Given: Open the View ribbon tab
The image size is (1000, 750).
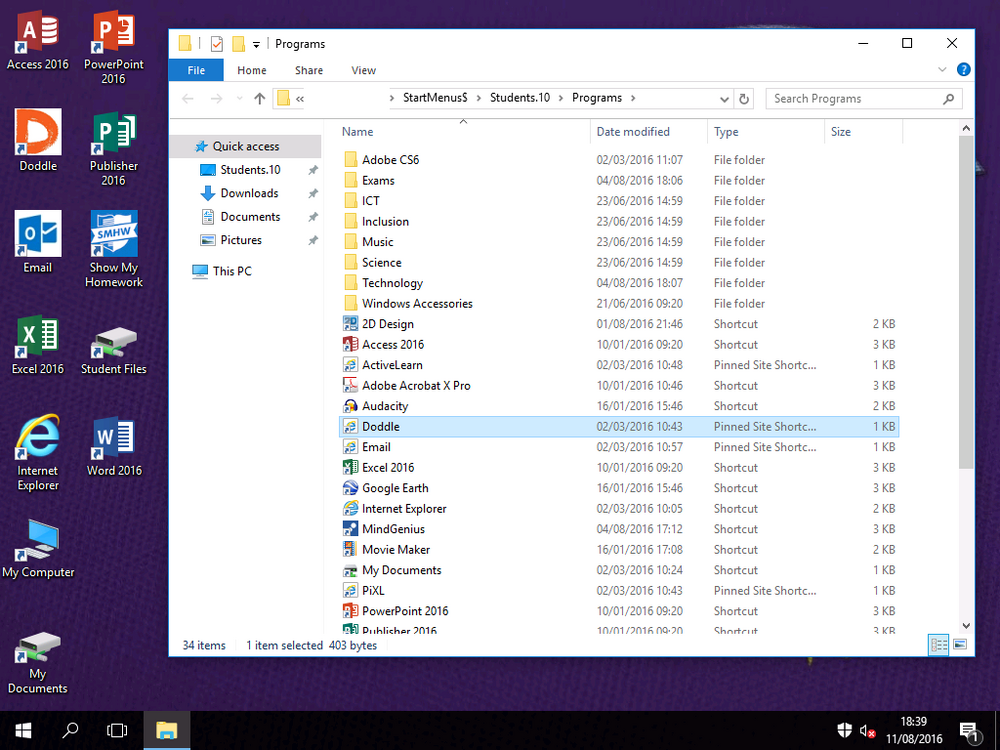Looking at the screenshot, I should (x=364, y=70).
